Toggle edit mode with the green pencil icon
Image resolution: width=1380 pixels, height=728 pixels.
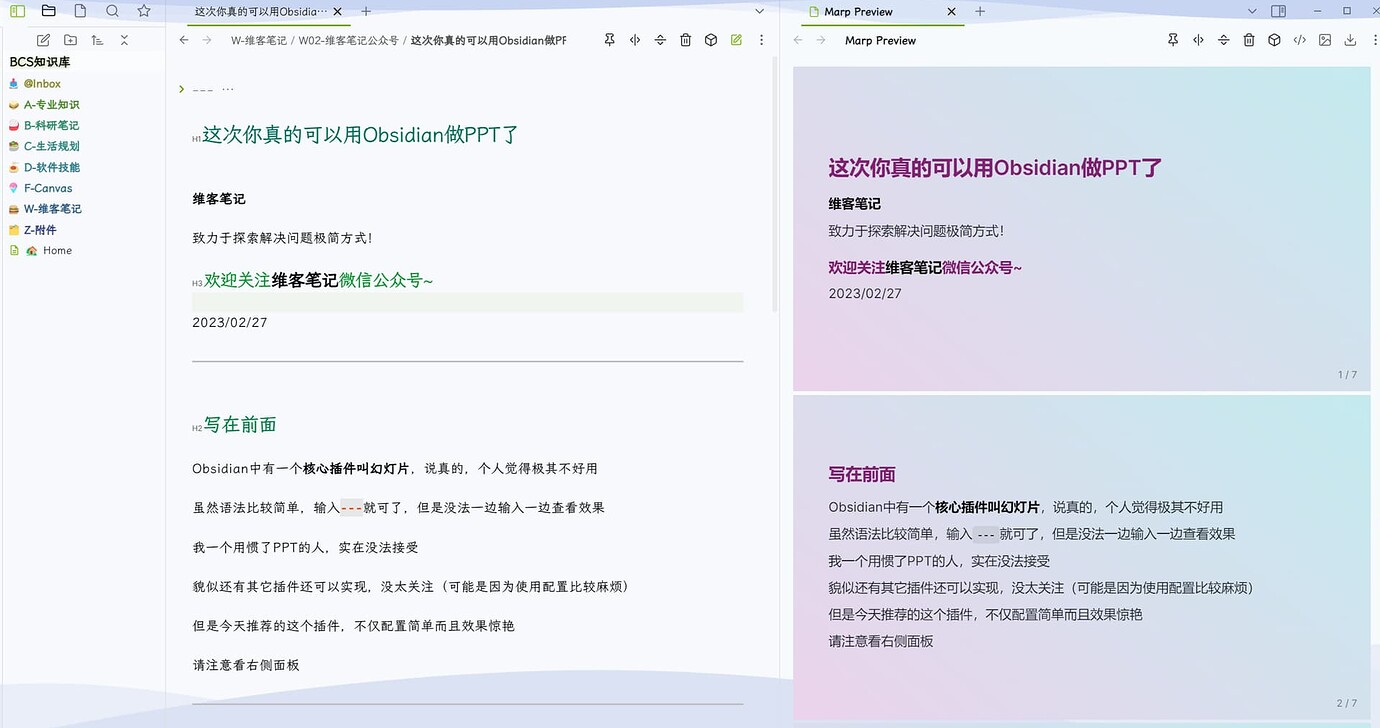tap(736, 40)
